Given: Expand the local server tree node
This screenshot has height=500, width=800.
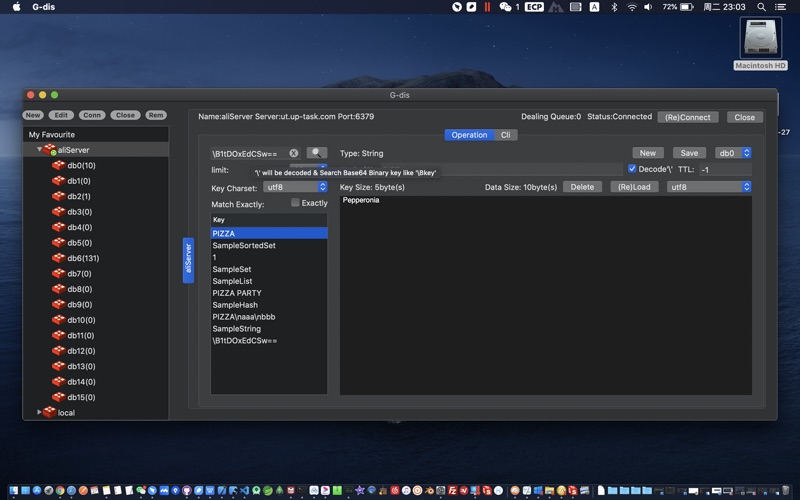Looking at the screenshot, I should click(x=39, y=412).
